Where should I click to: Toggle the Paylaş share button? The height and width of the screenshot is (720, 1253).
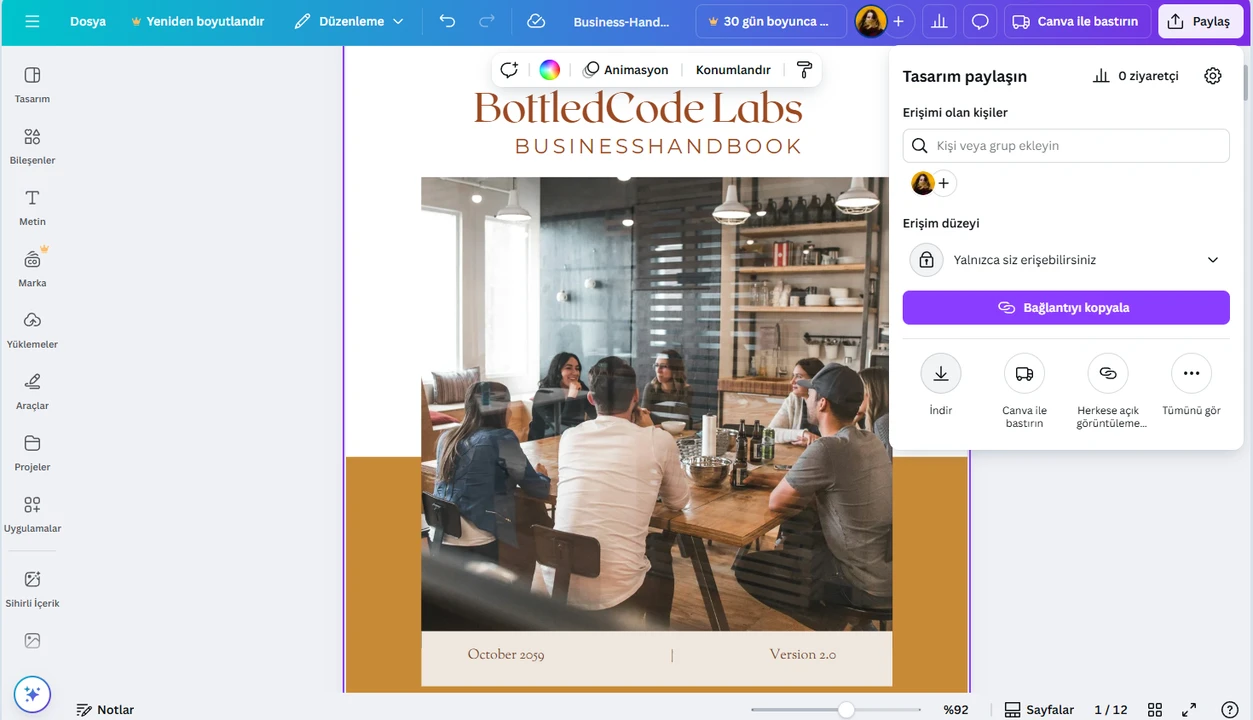pyautogui.click(x=1200, y=21)
